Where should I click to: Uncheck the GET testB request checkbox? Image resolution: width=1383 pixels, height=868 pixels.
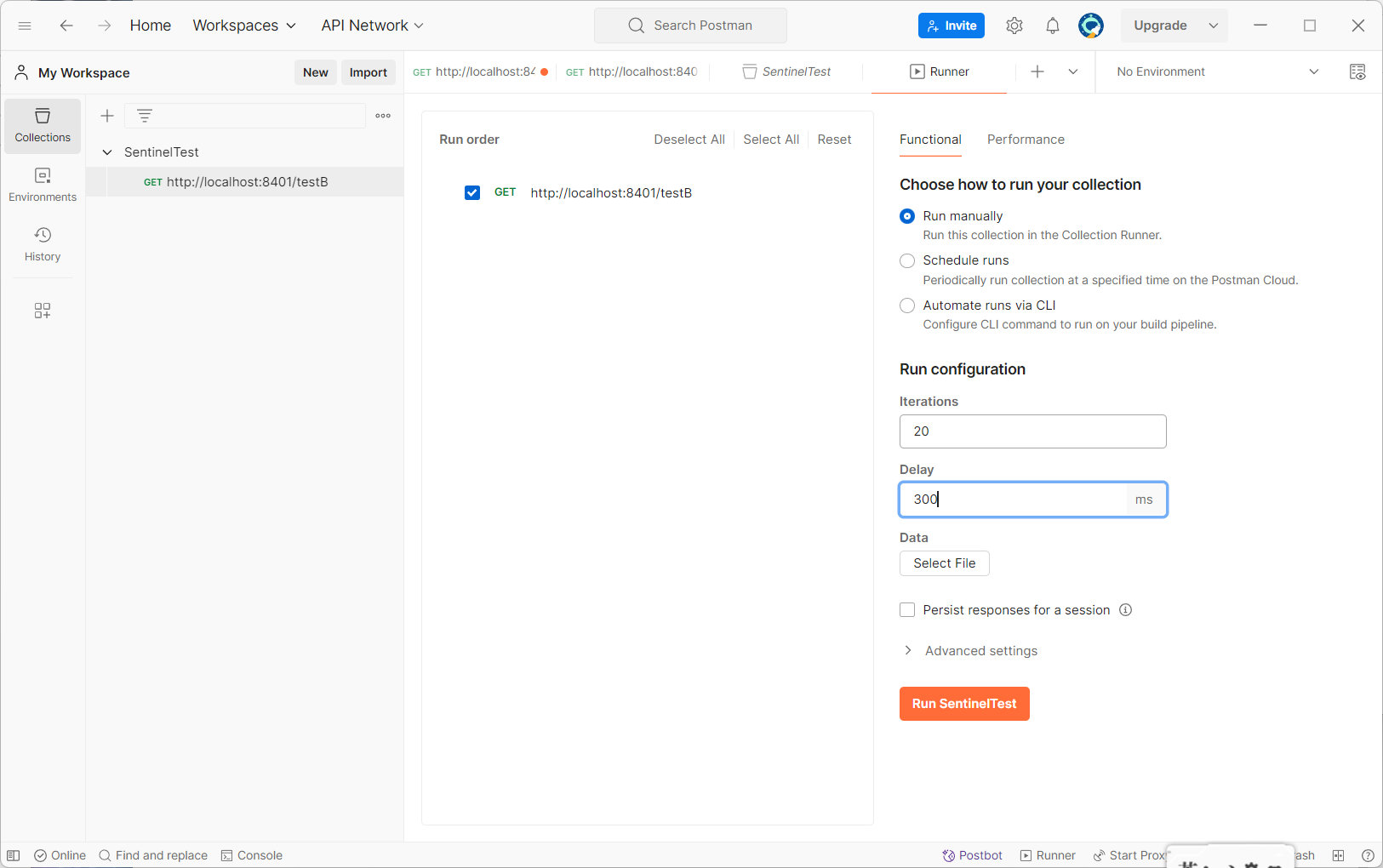click(x=472, y=193)
